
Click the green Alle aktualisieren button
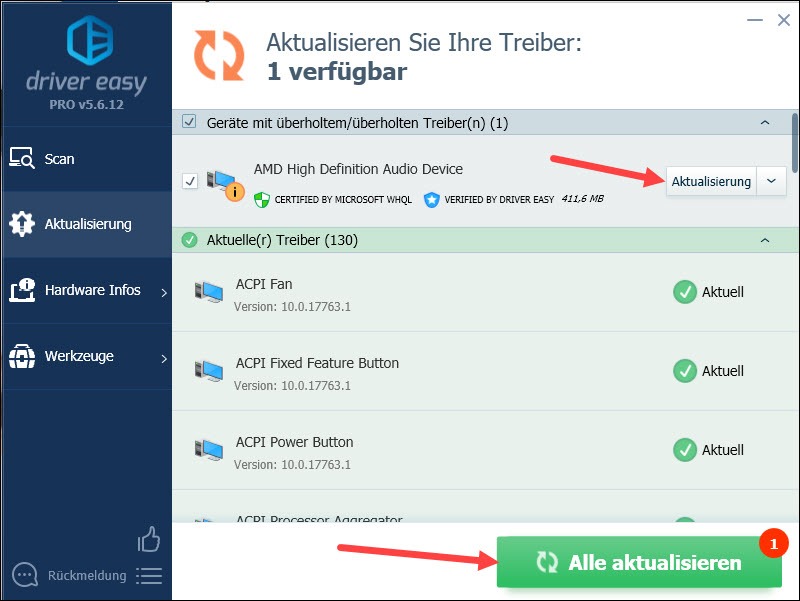coord(639,562)
